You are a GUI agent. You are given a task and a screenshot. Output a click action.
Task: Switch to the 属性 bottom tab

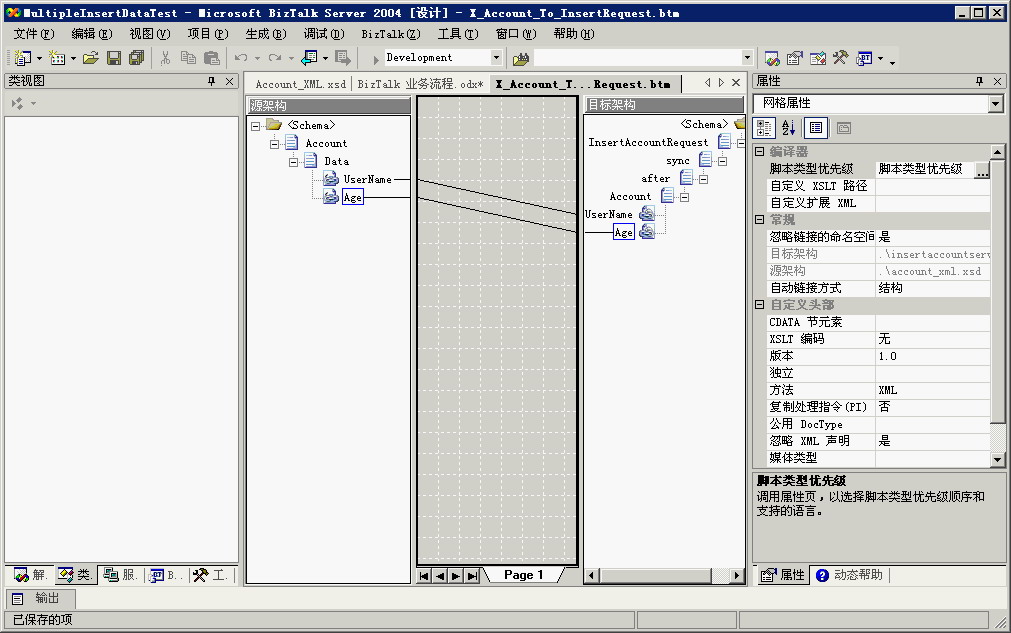783,575
